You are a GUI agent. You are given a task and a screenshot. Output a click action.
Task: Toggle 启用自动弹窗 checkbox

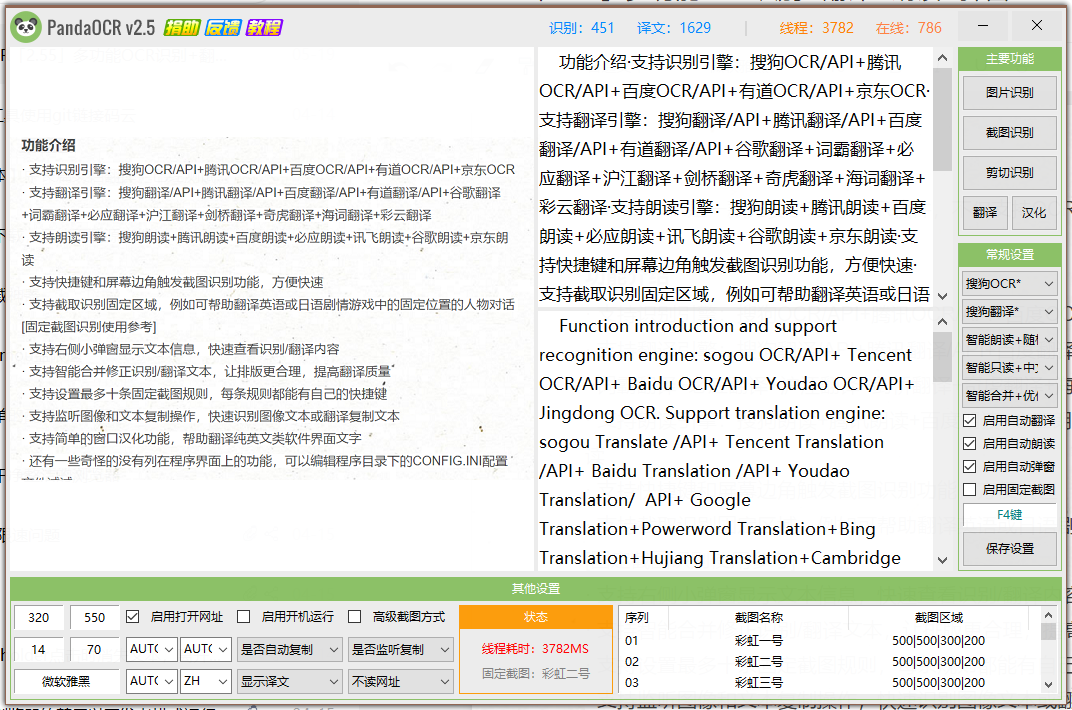tap(969, 467)
